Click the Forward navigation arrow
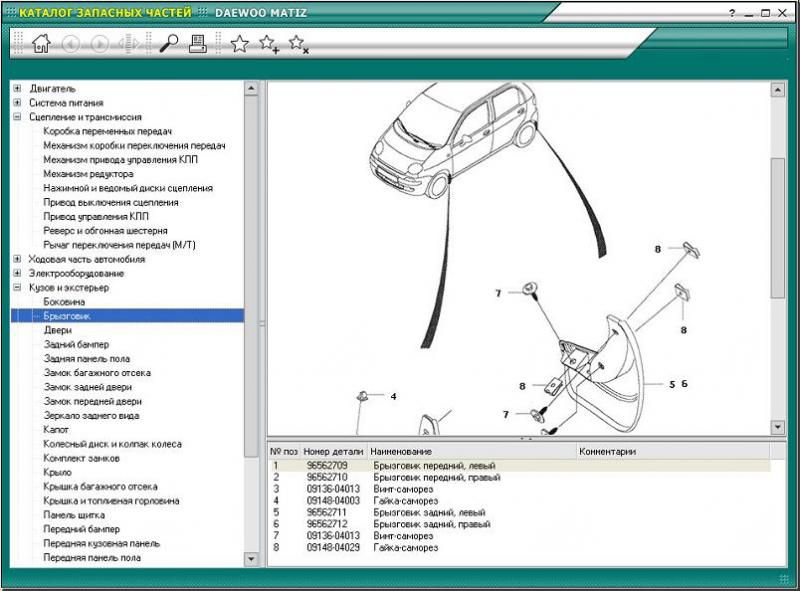 coord(100,43)
